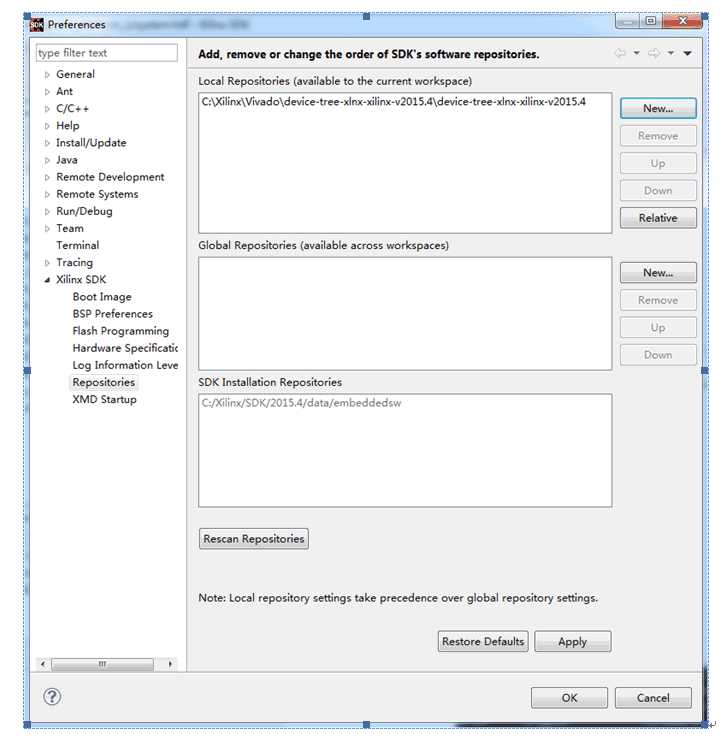Add a new global repository

click(x=658, y=273)
